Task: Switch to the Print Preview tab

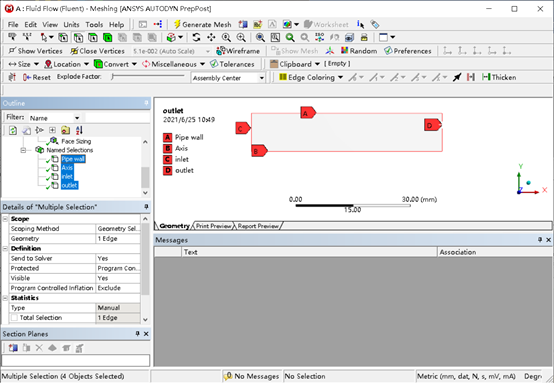Action: click(x=214, y=226)
